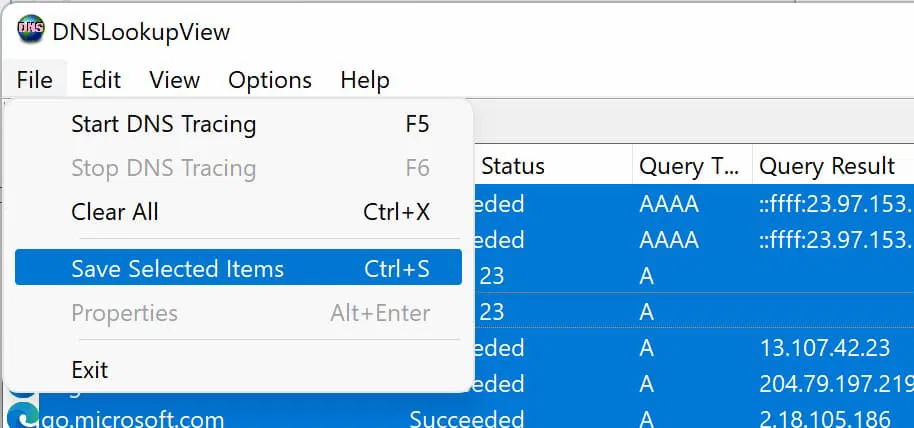Close the open File menu
The image size is (914, 428).
[x=34, y=80]
